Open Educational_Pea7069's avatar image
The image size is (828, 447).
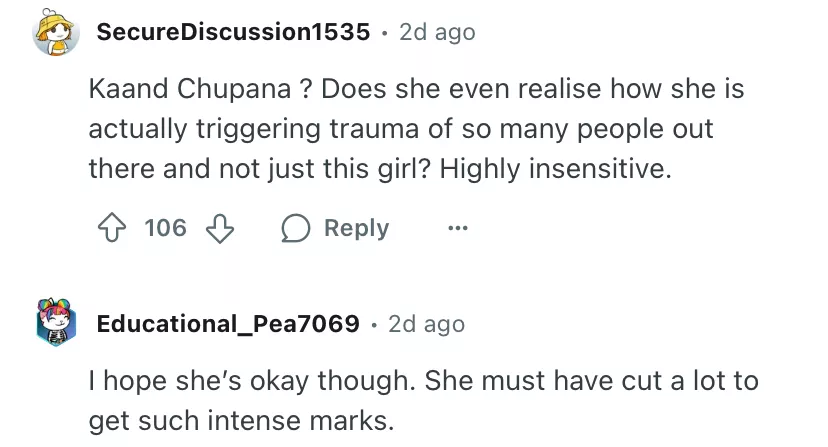[x=55, y=324]
